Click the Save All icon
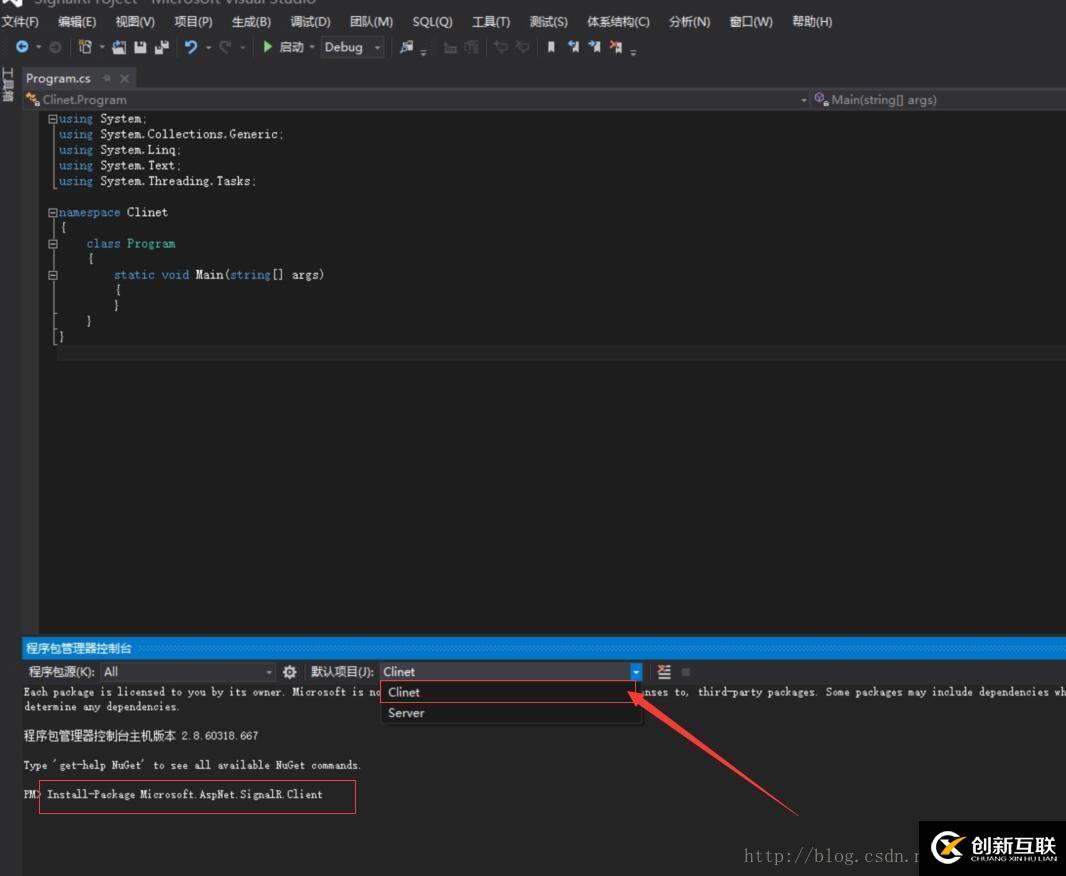Screen dimensions: 1066x876 coord(162,47)
